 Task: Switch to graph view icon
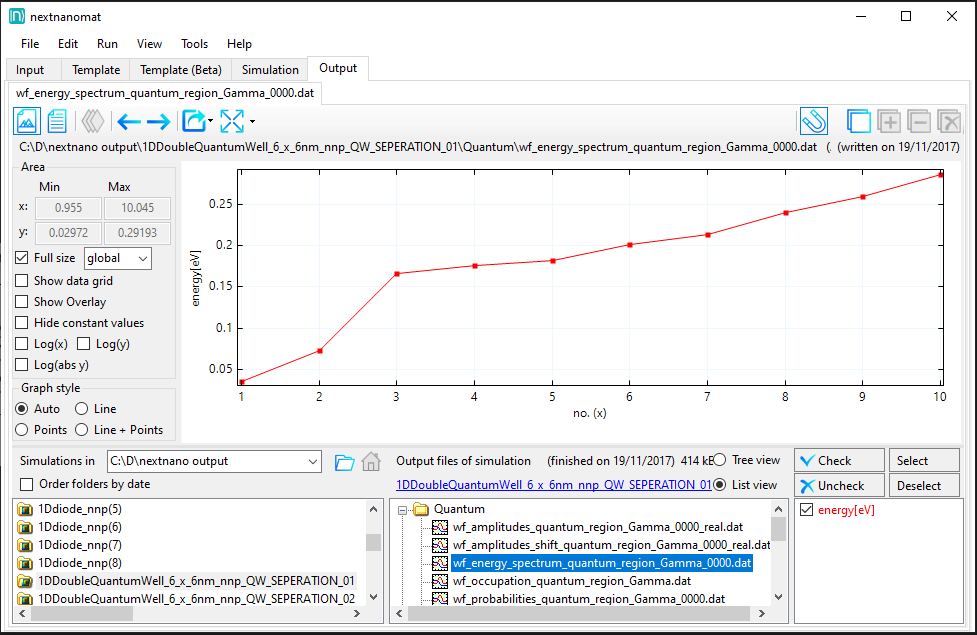[27, 122]
